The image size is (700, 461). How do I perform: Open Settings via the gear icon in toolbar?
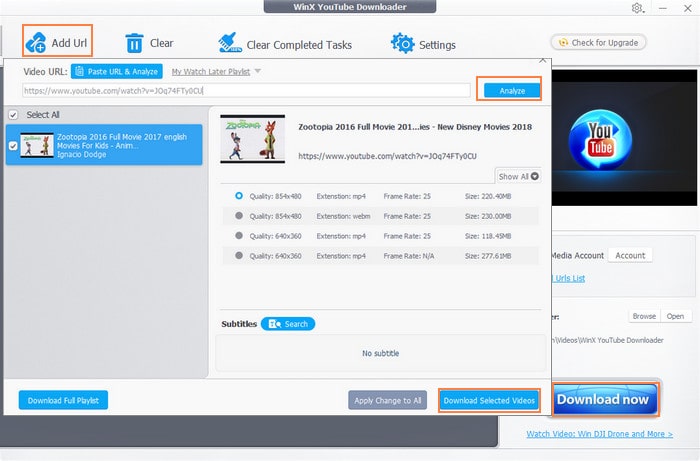[x=403, y=44]
